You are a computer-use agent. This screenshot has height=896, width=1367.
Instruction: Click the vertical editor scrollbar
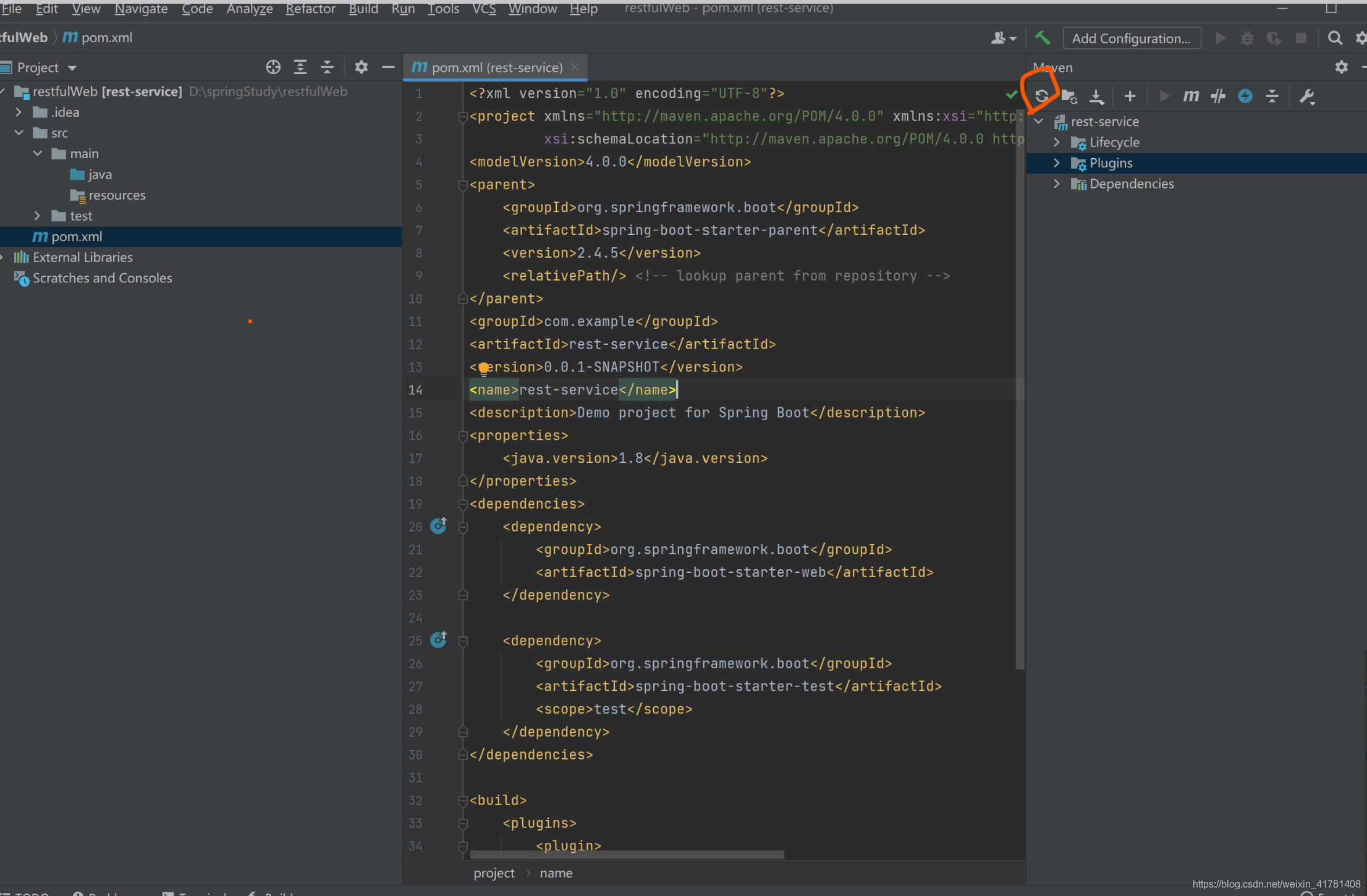tap(1020, 389)
